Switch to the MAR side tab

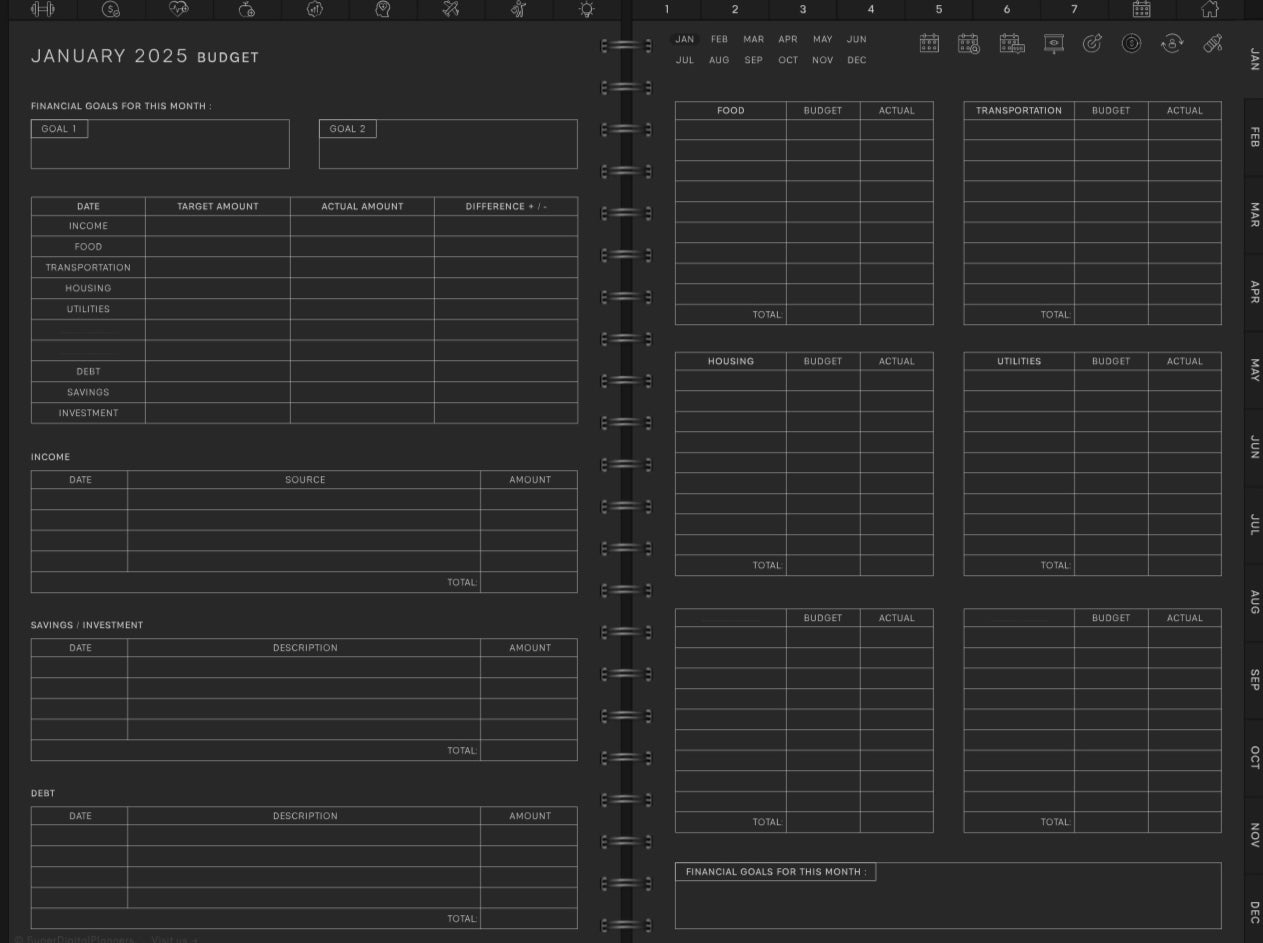[x=1254, y=215]
